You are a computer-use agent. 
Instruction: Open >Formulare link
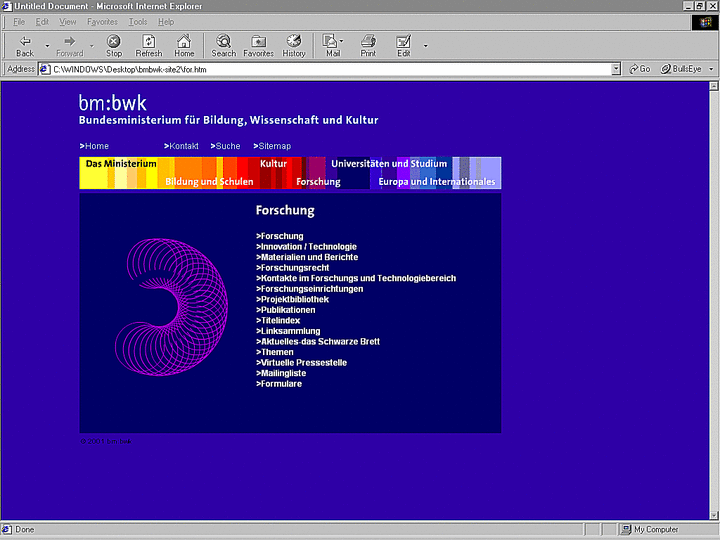pos(279,384)
